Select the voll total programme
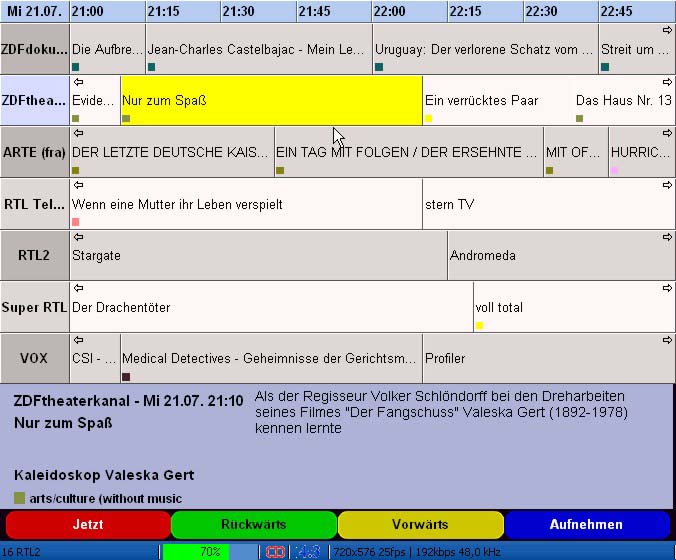This screenshot has height=560, width=676. click(574, 307)
